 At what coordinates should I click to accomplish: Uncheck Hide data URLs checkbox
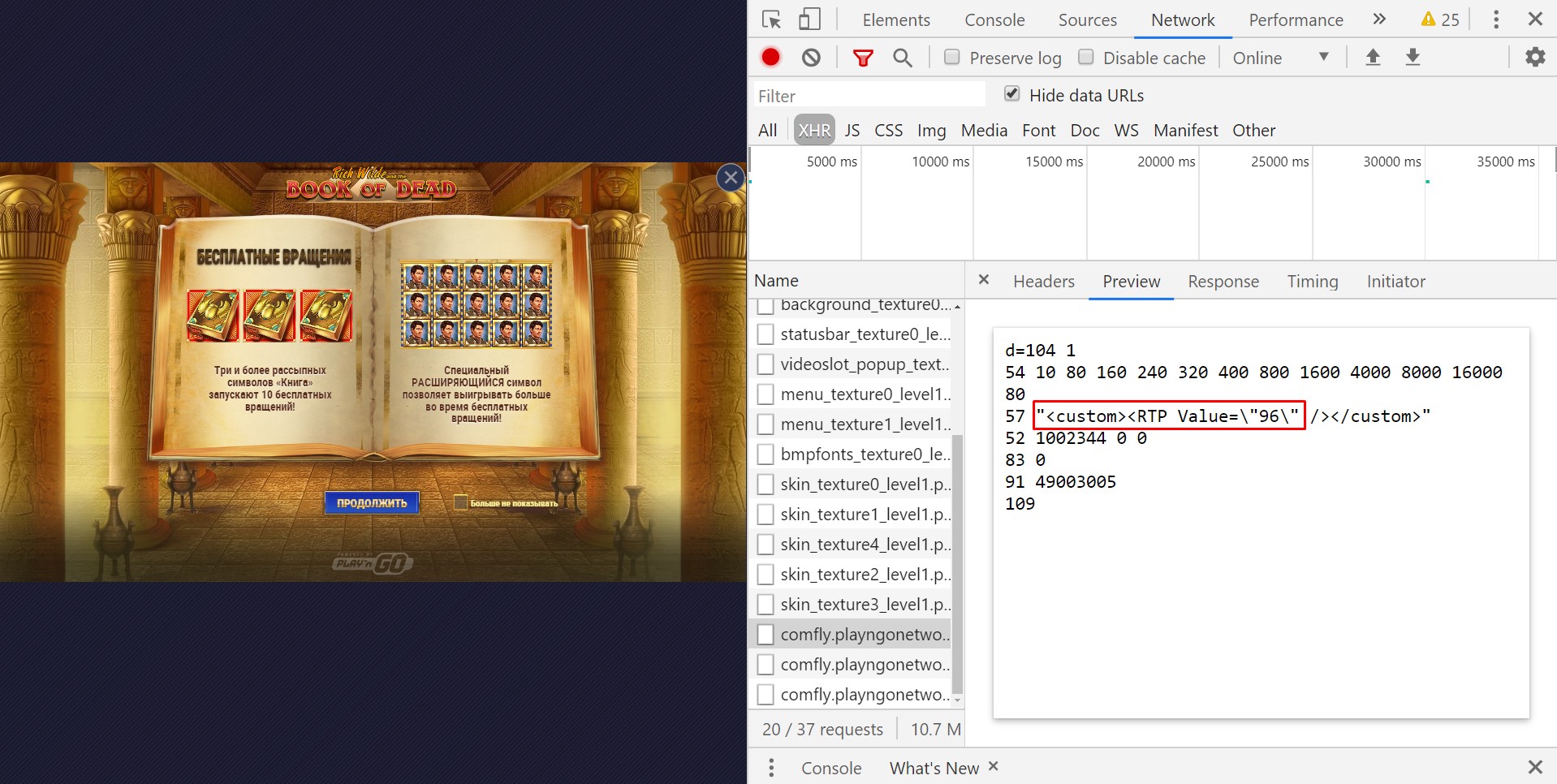[x=1012, y=93]
